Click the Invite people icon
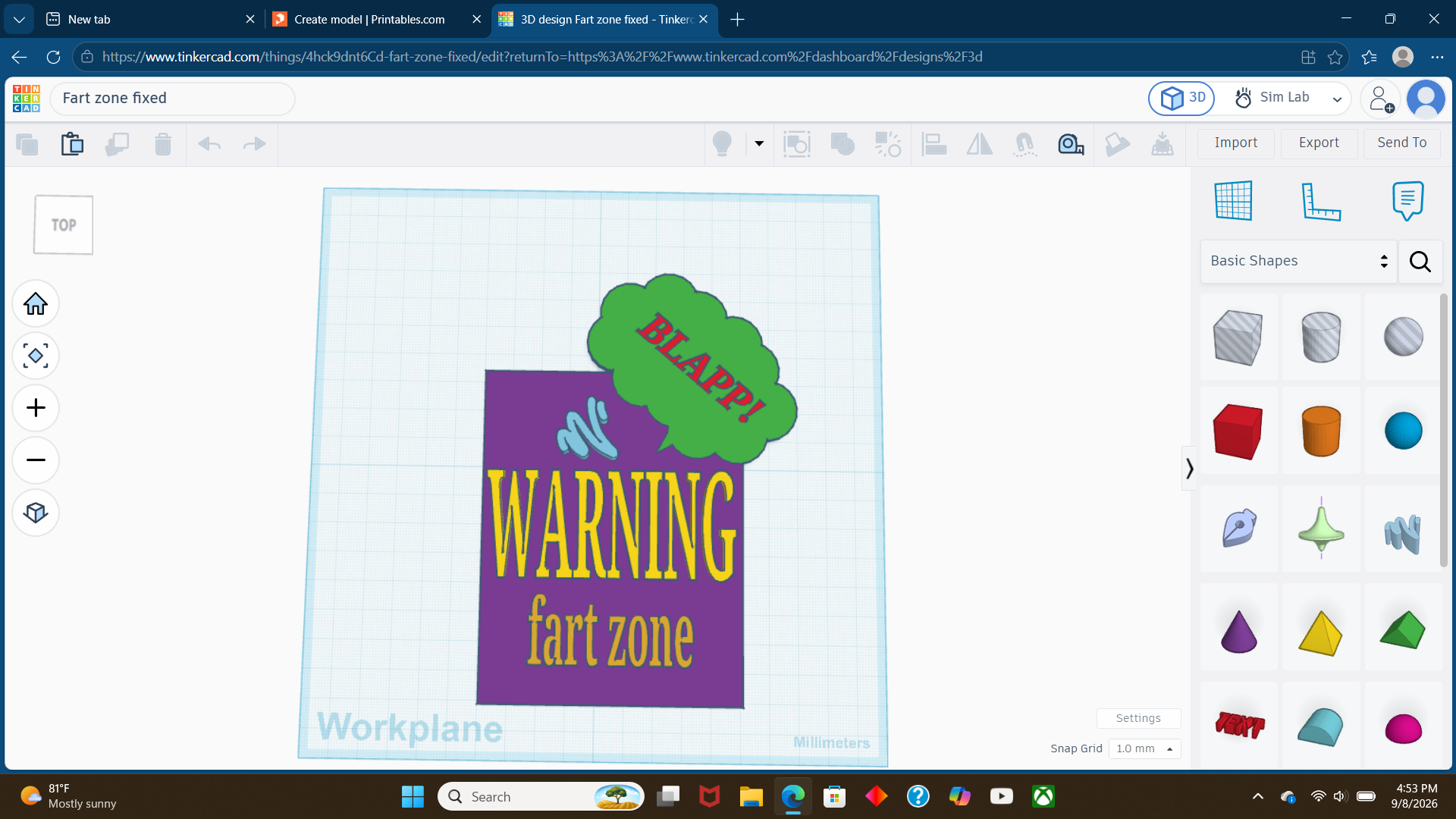Screen dimensions: 1456x819 (1380, 99)
